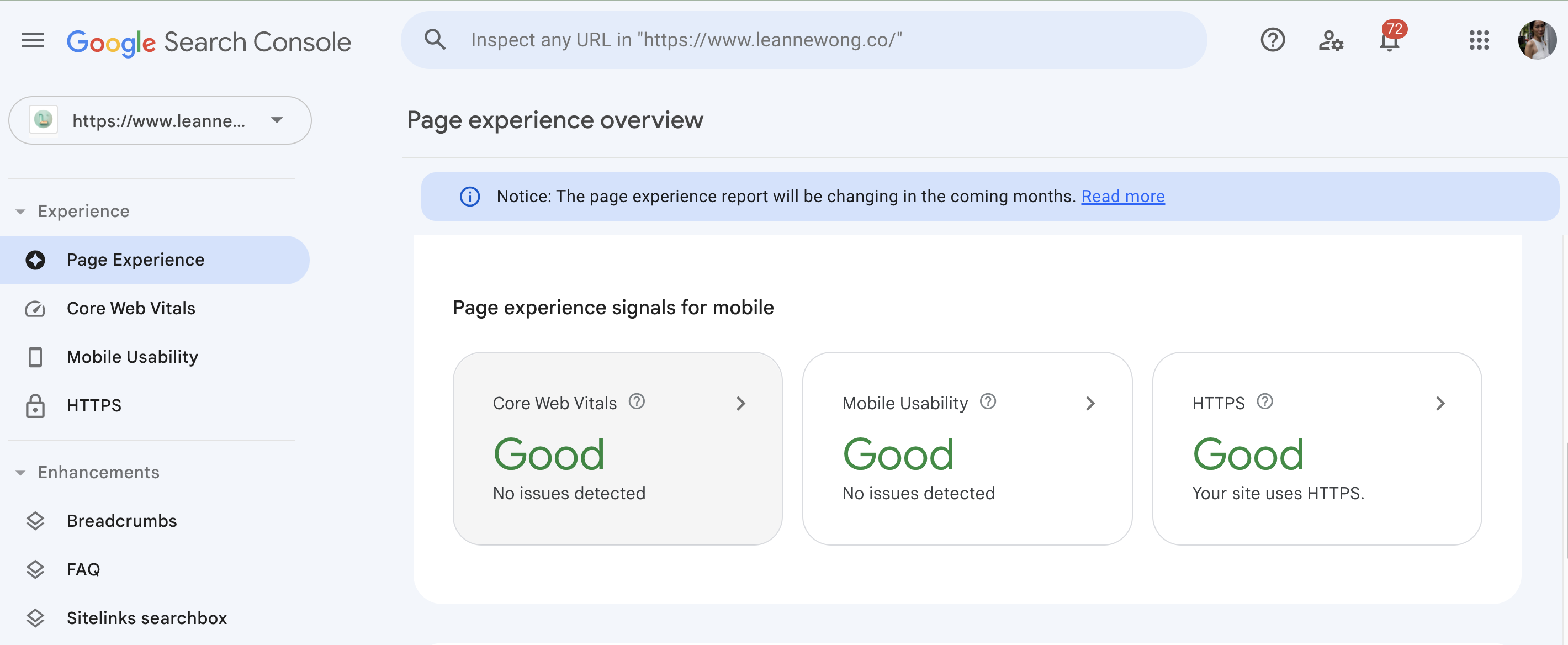Open Mobile Usability sidebar item
Image resolution: width=1568 pixels, height=645 pixels.
click(155, 357)
